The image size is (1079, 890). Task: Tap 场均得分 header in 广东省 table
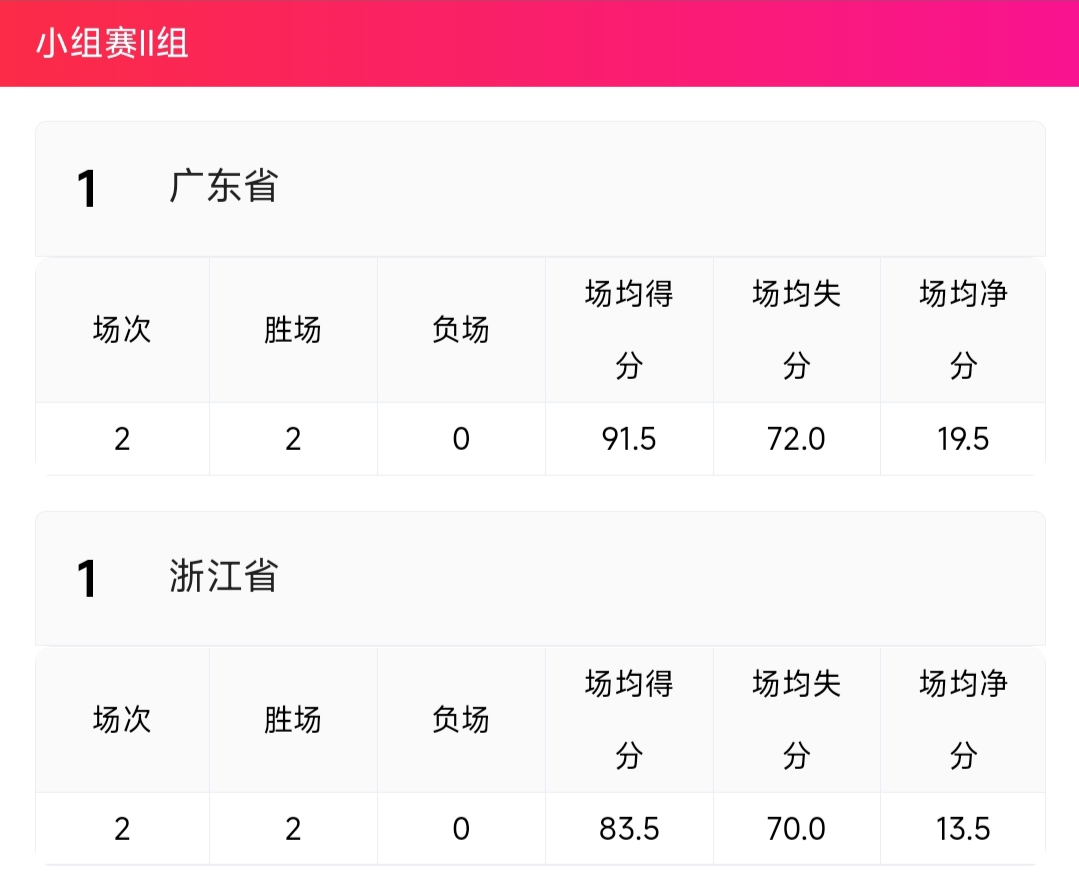click(629, 330)
